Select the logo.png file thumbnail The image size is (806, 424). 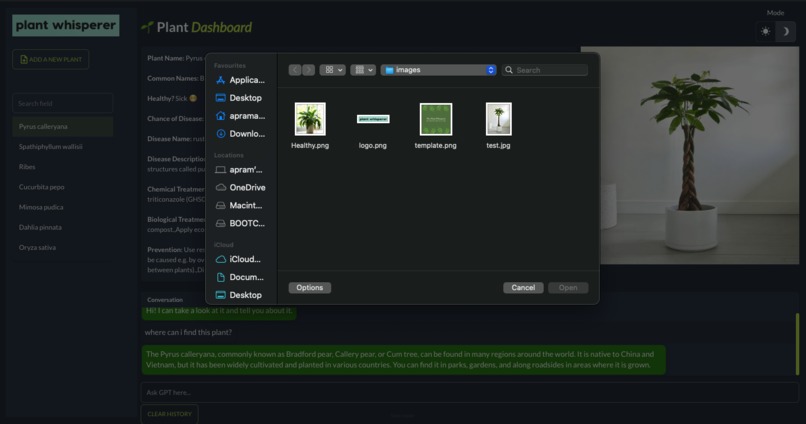point(373,119)
